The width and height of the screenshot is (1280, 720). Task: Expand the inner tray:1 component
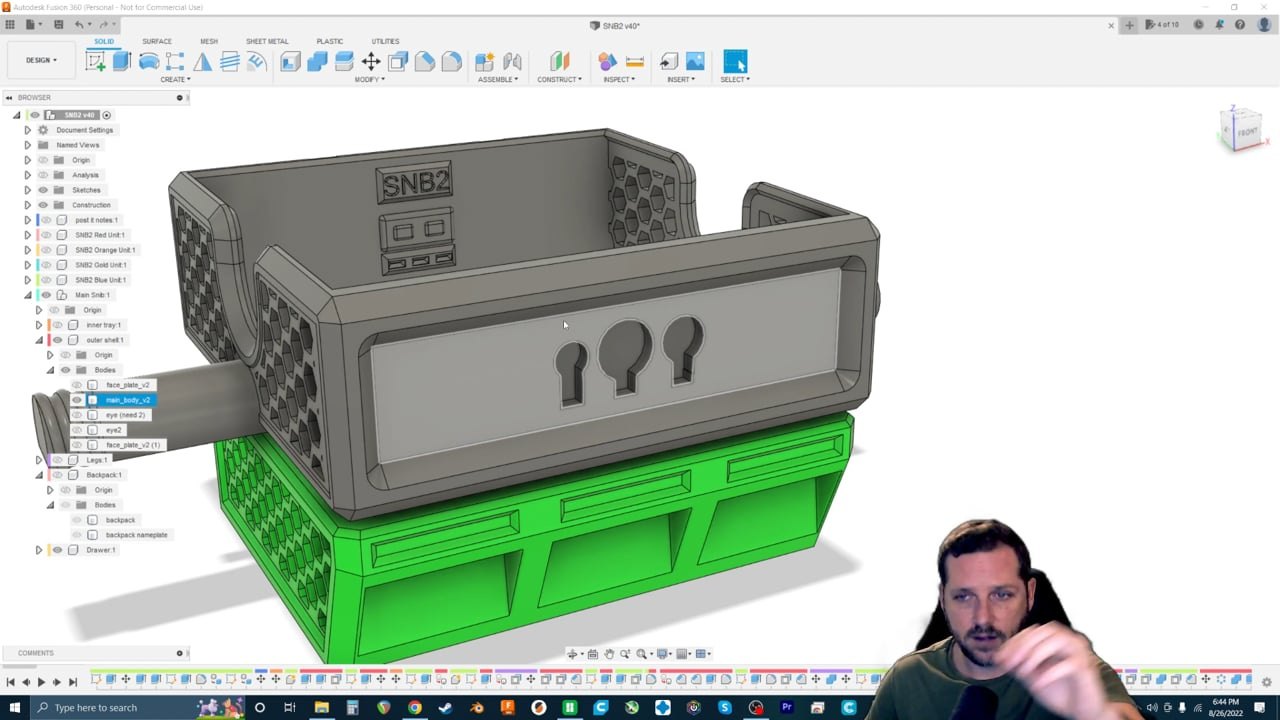tap(39, 325)
